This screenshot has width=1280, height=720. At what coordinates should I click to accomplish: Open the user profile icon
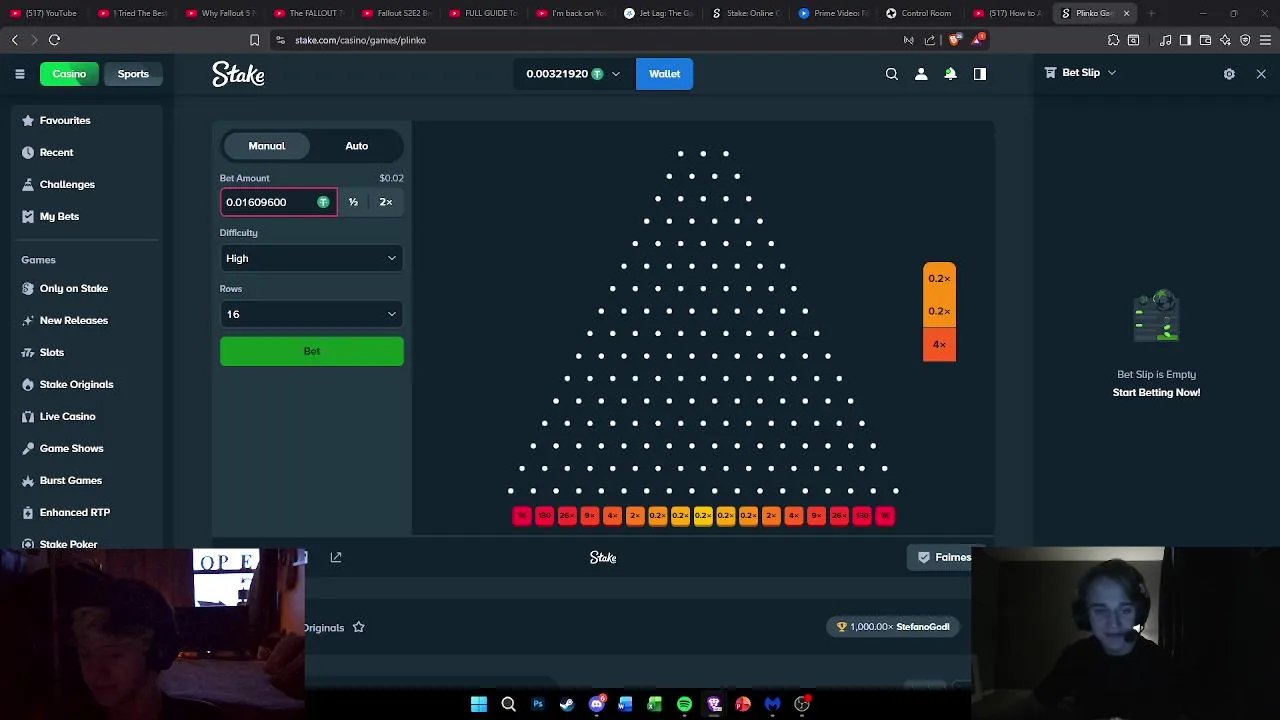tap(921, 74)
